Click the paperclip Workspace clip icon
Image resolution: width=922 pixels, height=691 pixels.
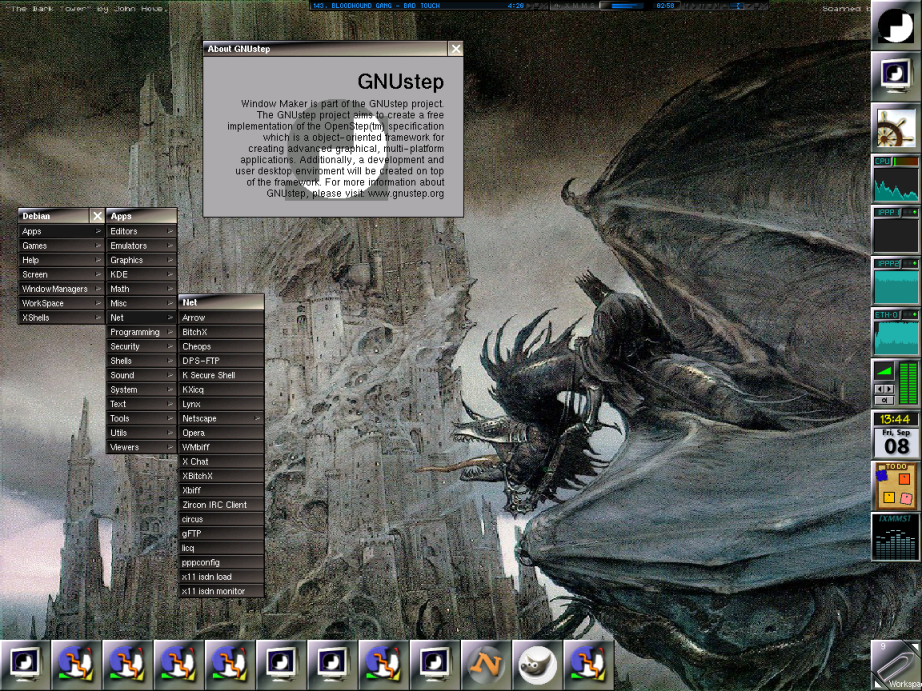click(896, 665)
